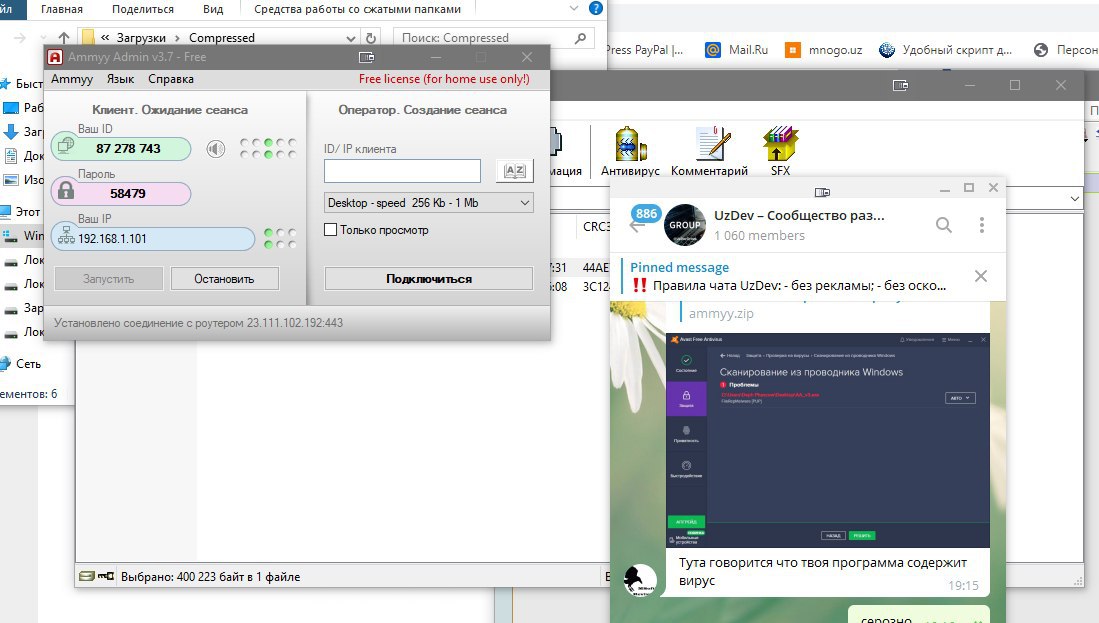Click the Выбрано: 400 223 байт status text
The image size is (1099, 623).
click(x=210, y=577)
